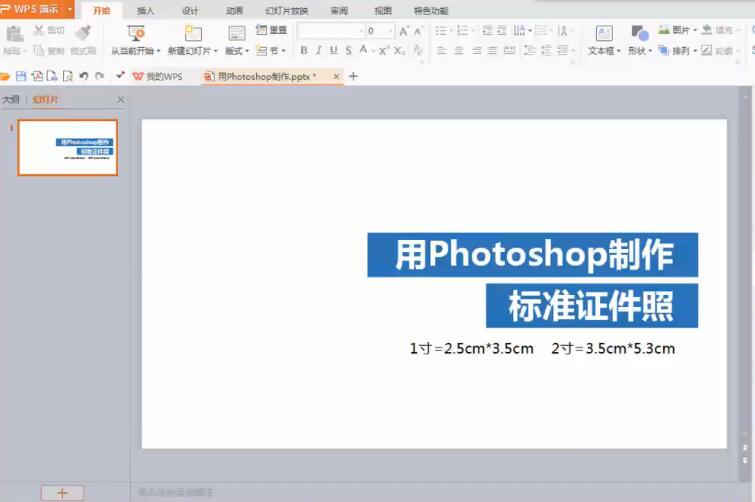The height and width of the screenshot is (502, 755).
Task: Expand the 新建幻灯片 dropdown arrow
Action: click(x=216, y=51)
